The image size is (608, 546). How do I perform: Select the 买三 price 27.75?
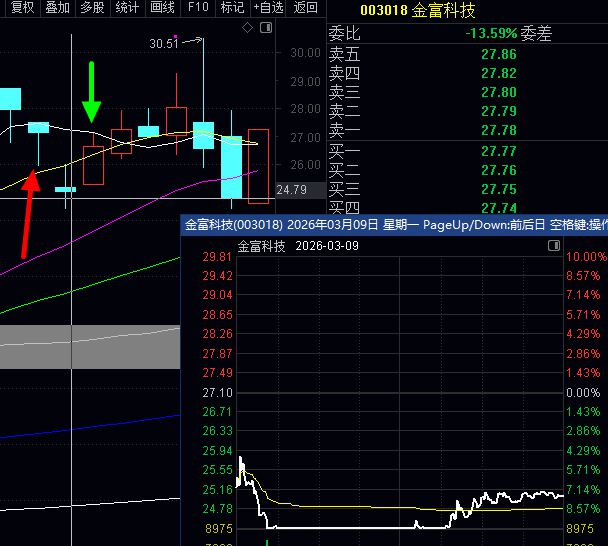[x=499, y=189]
